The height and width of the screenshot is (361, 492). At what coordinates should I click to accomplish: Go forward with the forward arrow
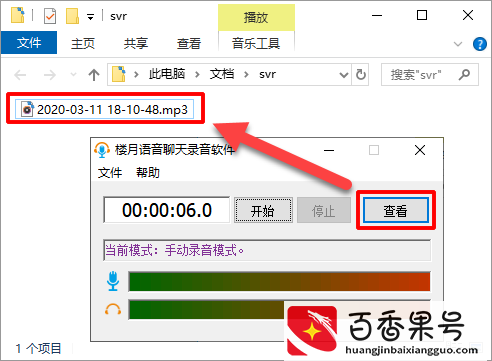click(50, 75)
